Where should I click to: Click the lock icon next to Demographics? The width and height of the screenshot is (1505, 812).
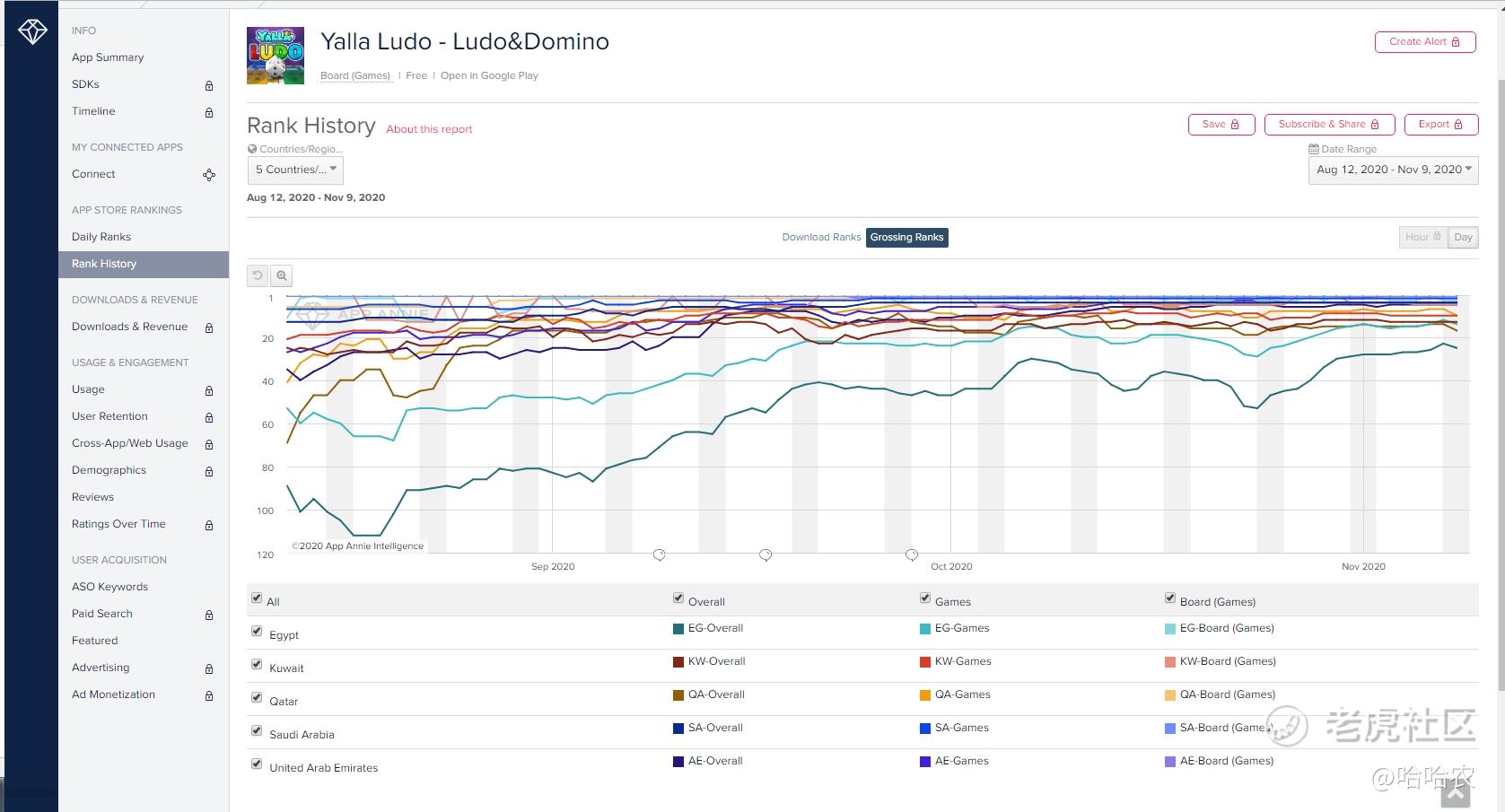coord(209,471)
